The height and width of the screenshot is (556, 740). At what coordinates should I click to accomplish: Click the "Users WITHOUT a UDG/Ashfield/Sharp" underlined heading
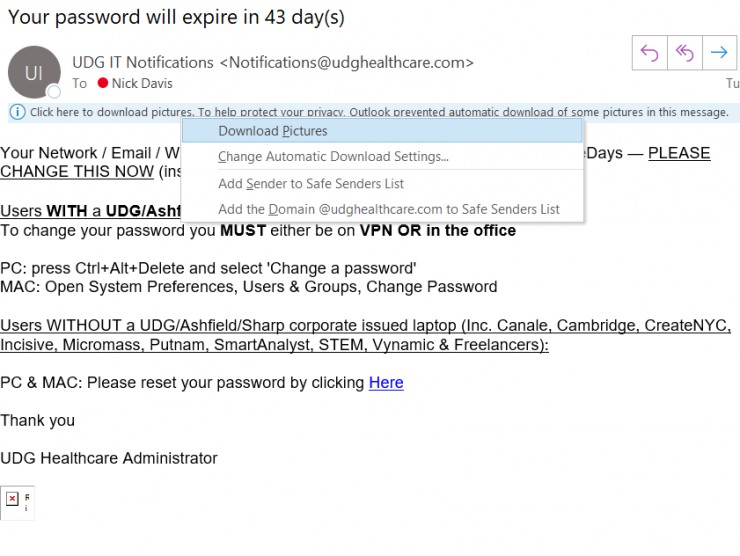(x=365, y=326)
